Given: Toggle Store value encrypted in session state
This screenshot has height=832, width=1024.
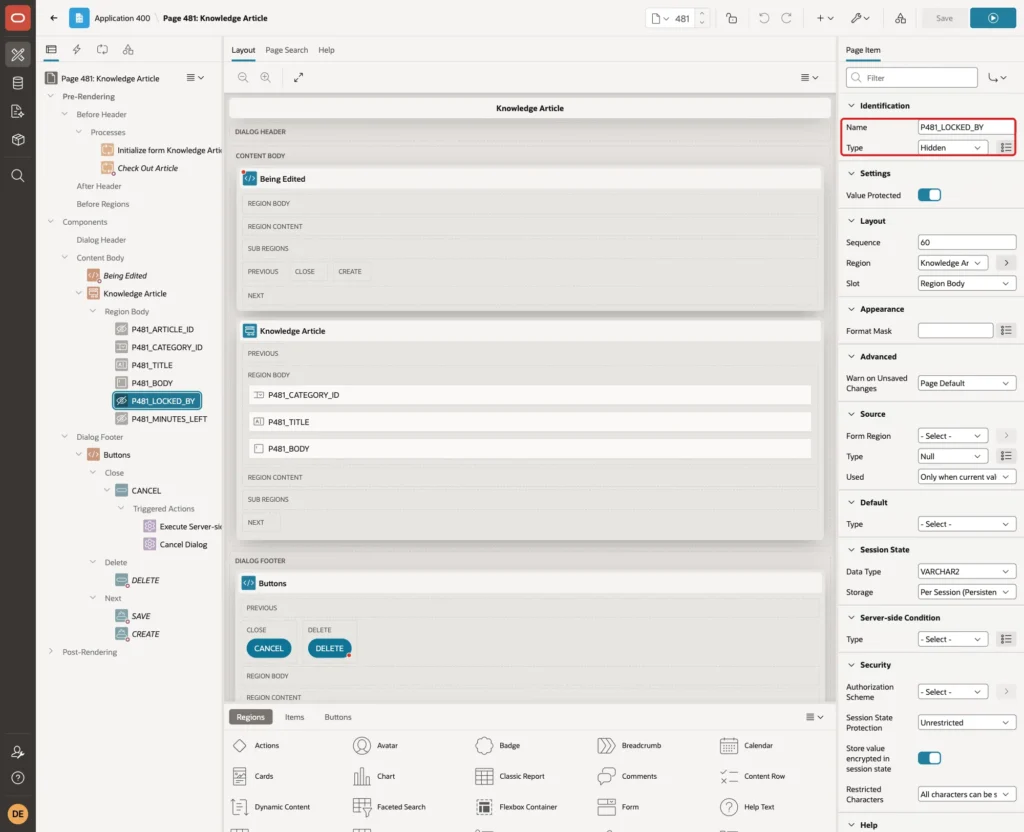Looking at the screenshot, I should [929, 758].
